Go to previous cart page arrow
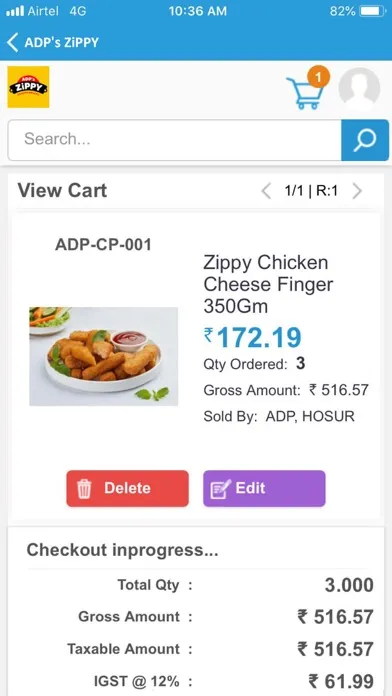392x696 pixels. [x=266, y=192]
